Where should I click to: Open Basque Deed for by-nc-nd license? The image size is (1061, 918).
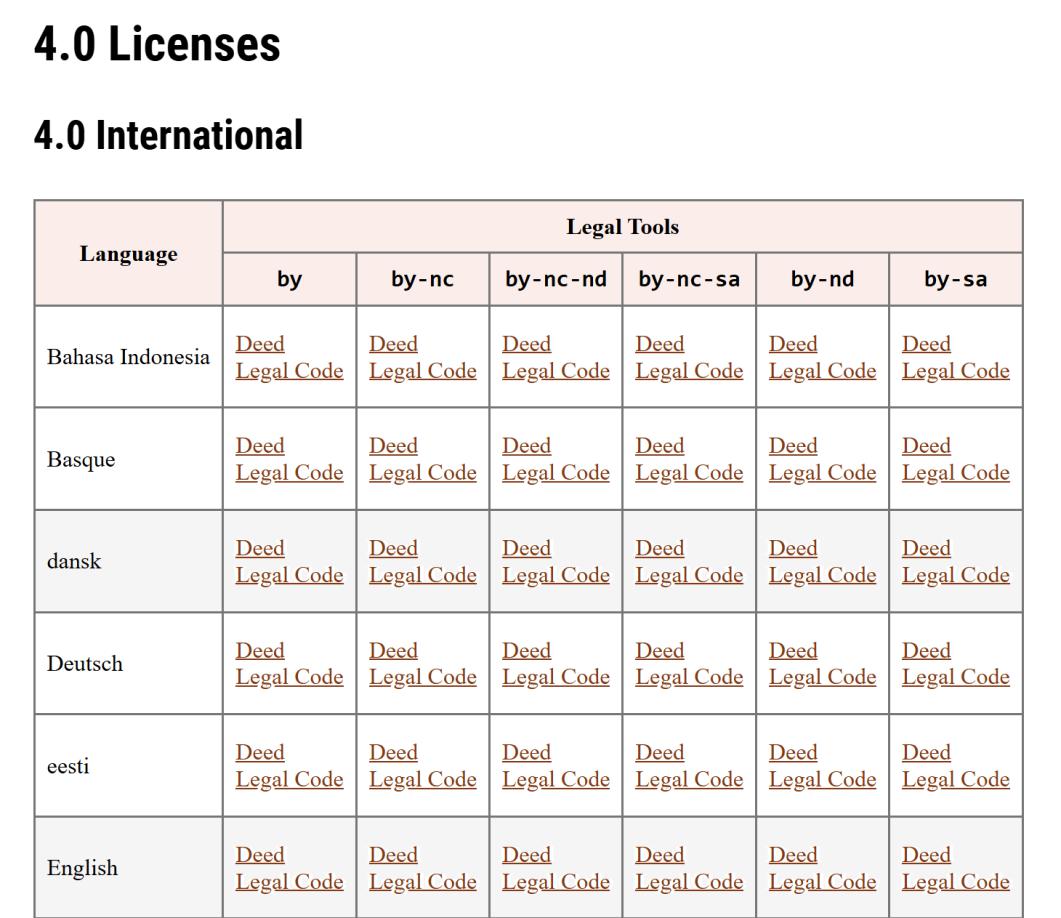pos(526,446)
